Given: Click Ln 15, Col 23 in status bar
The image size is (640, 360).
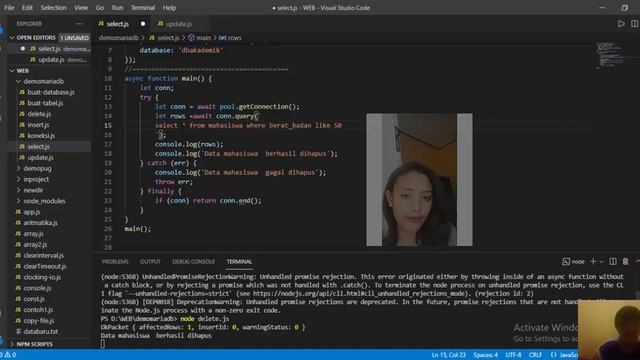Looking at the screenshot, I should (x=449, y=355).
